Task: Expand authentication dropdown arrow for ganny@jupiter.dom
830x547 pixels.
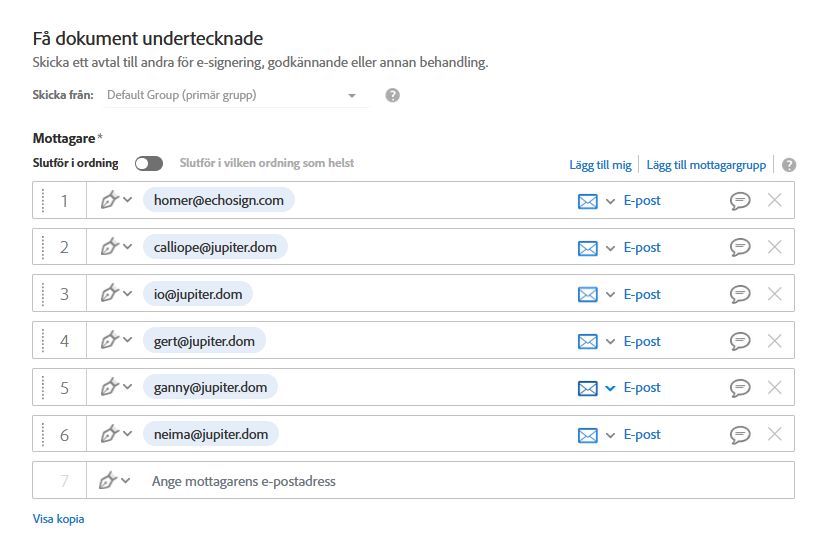Action: (x=610, y=388)
